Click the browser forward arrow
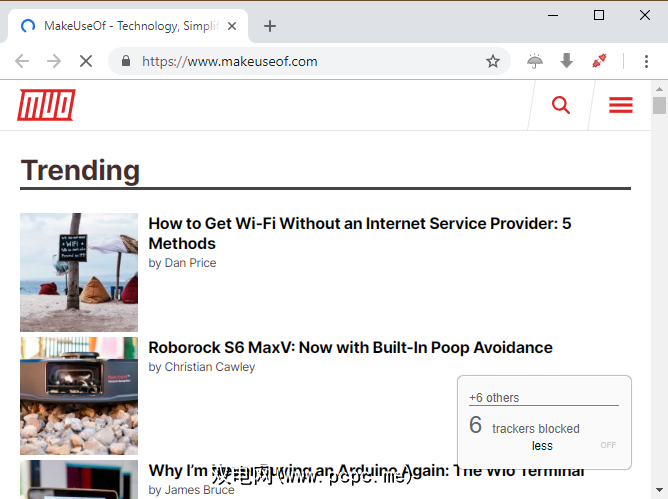This screenshot has height=499, width=668. click(54, 61)
